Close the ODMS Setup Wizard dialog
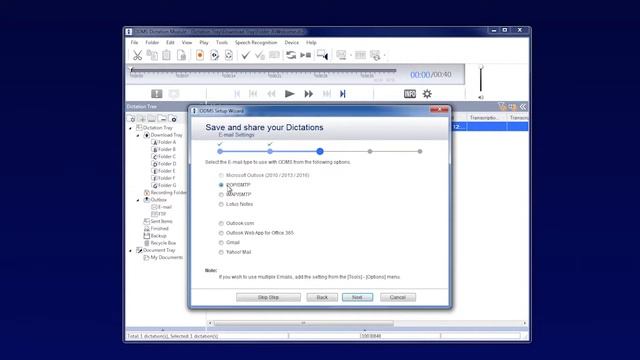This screenshot has width=640, height=360. coord(439,110)
